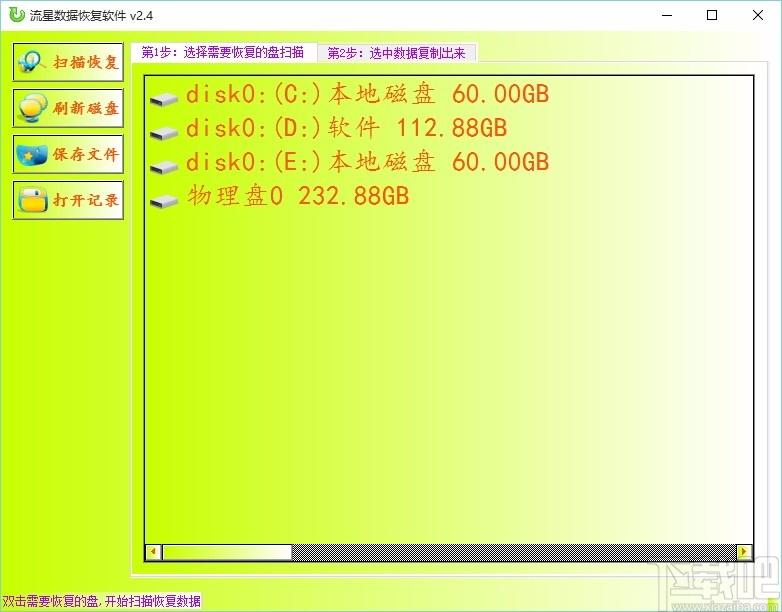Click the green app icon in title bar
The width and height of the screenshot is (782, 612).
16,15
